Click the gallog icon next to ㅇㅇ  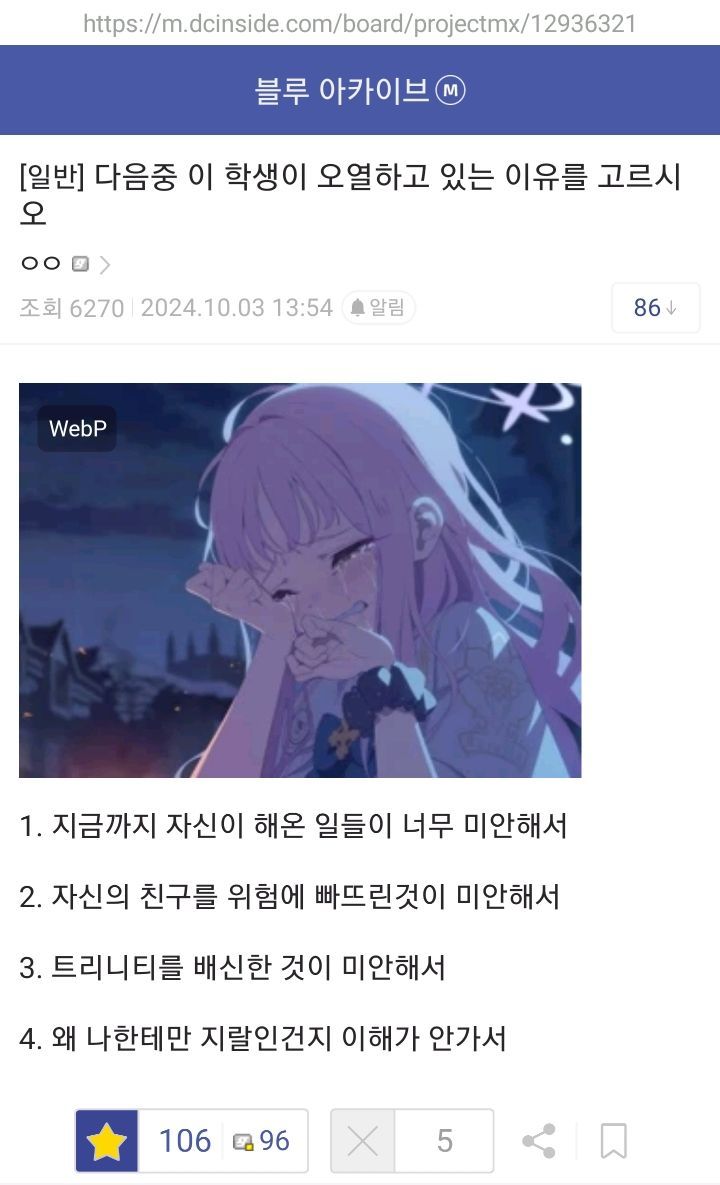pos(80,264)
